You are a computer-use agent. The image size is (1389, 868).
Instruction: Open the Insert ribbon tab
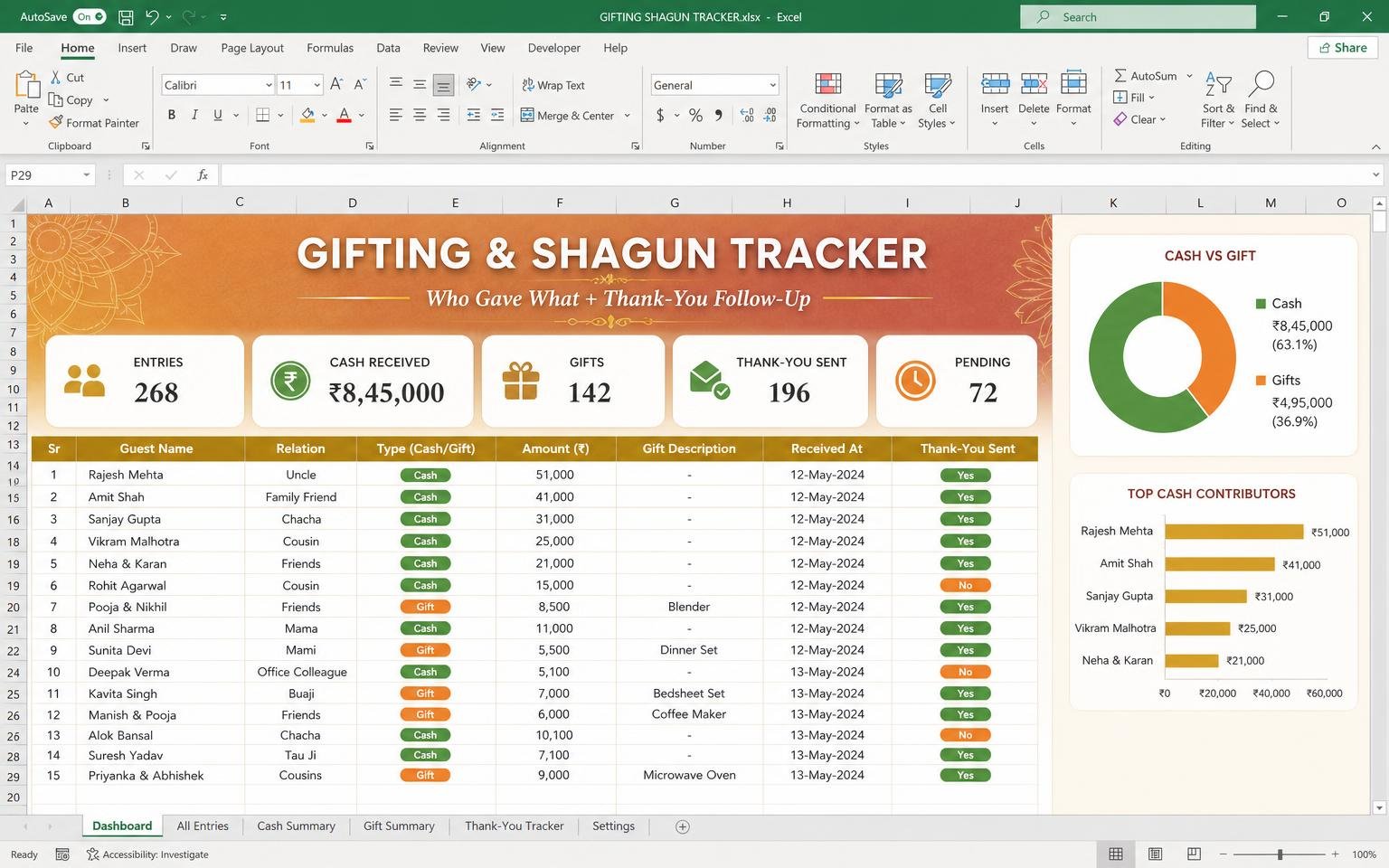132,48
